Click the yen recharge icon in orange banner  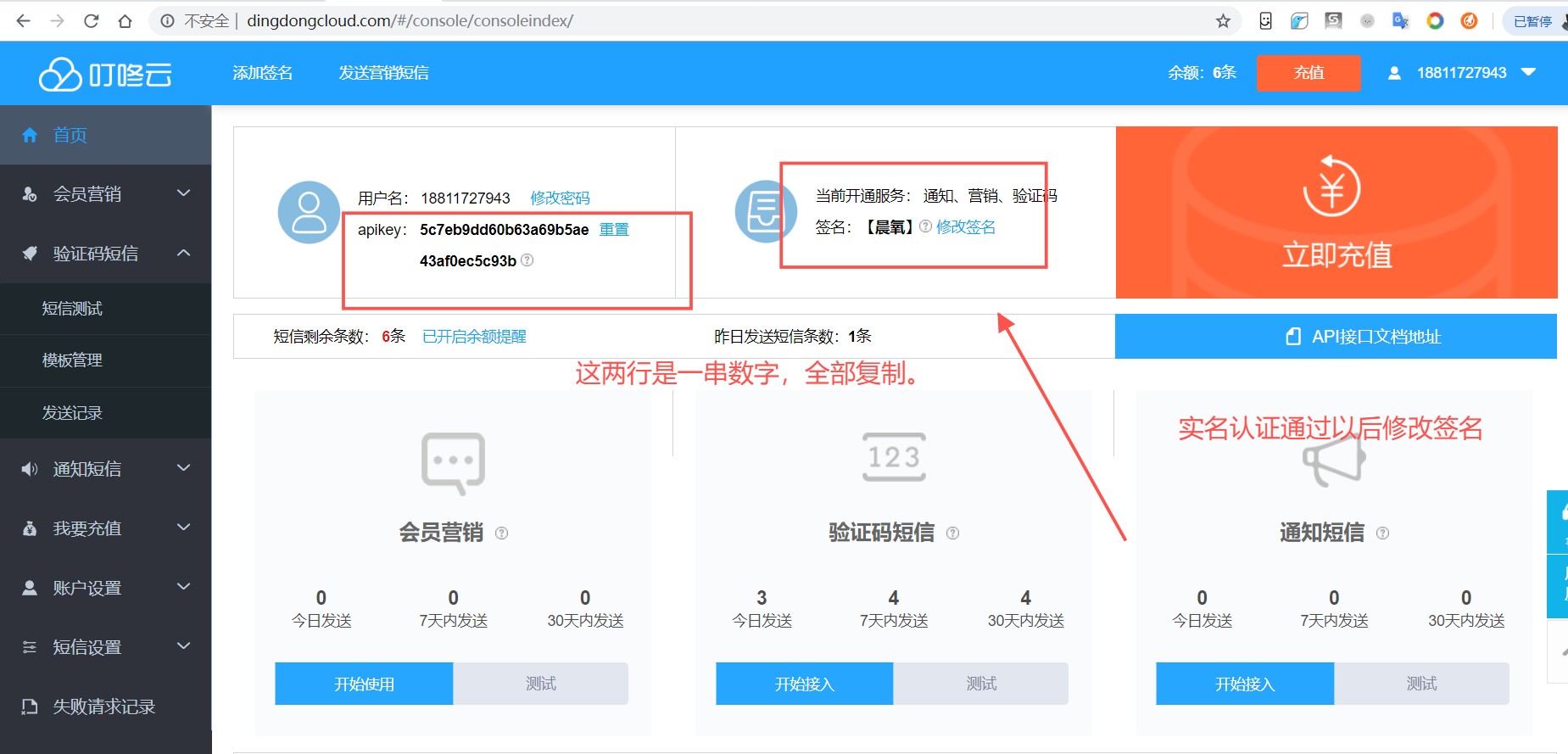click(x=1331, y=186)
